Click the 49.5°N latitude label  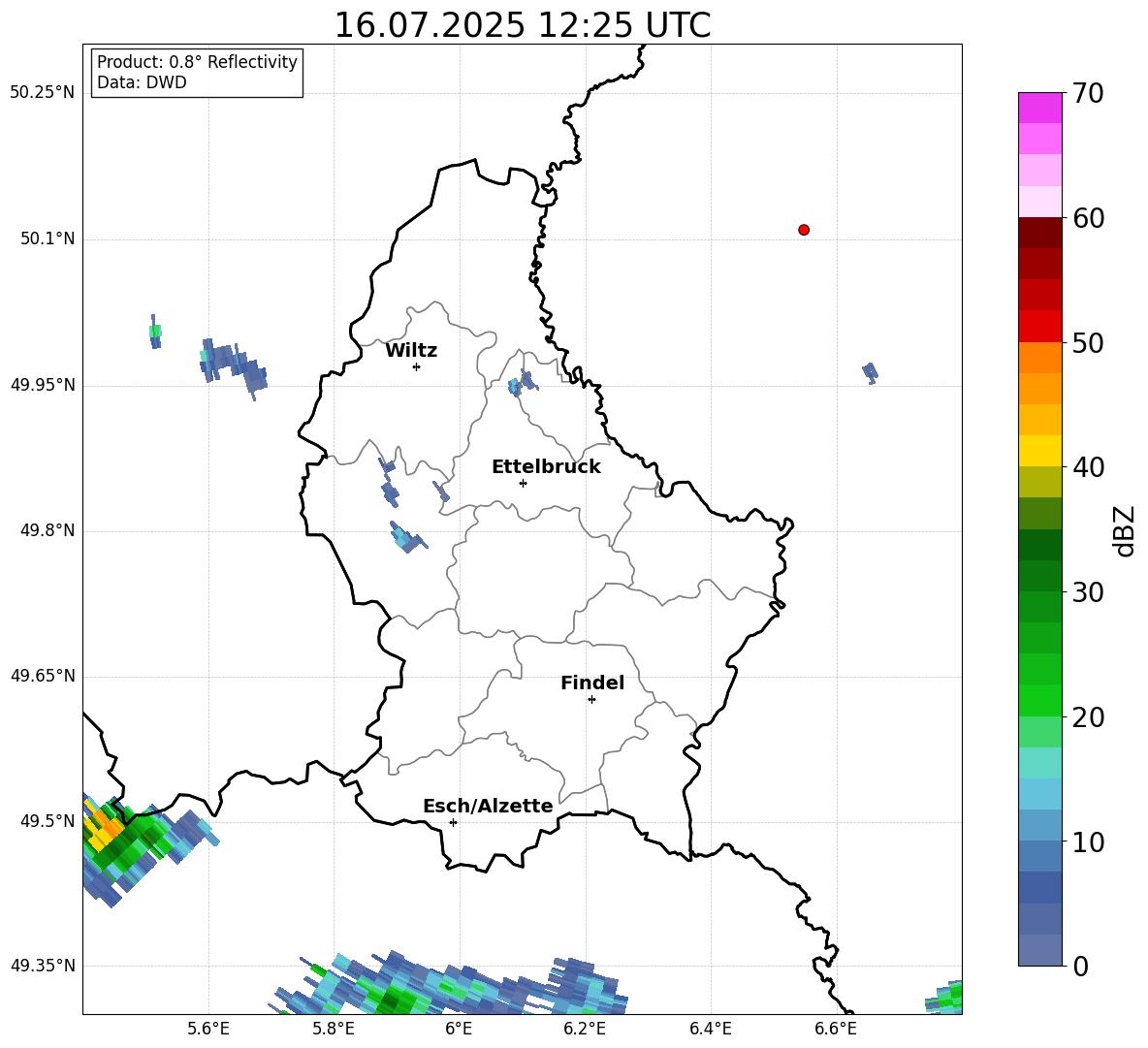(47, 821)
